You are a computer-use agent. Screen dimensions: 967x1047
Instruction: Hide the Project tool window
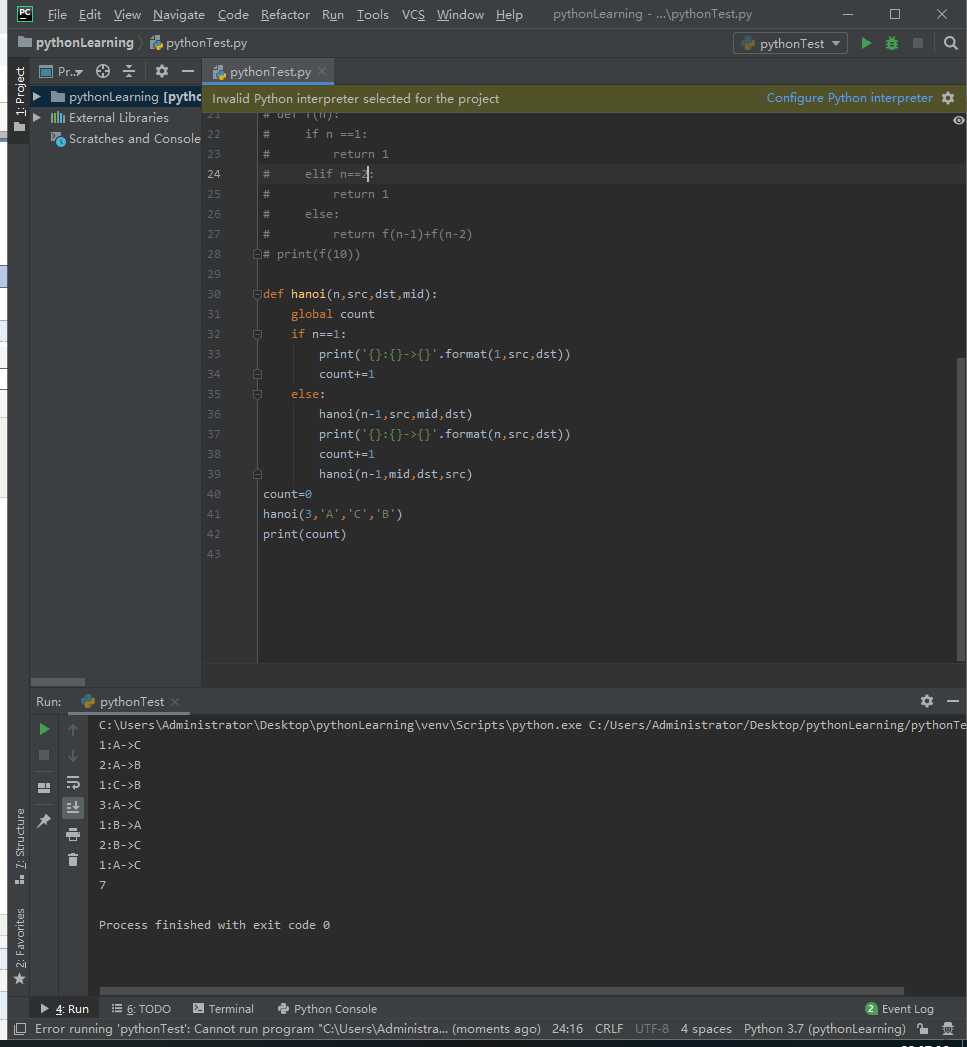click(x=188, y=71)
